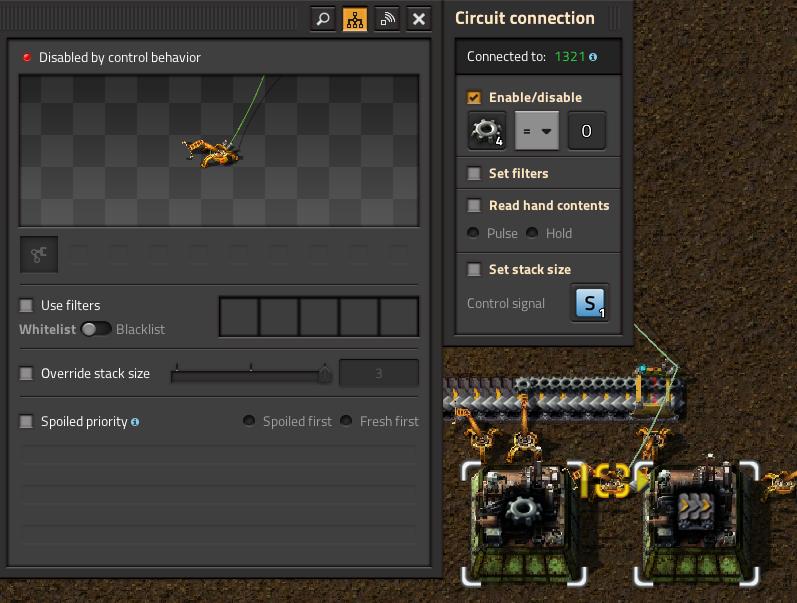The height and width of the screenshot is (603, 797).
Task: Enable the Set filters checkbox
Action: pos(474,173)
